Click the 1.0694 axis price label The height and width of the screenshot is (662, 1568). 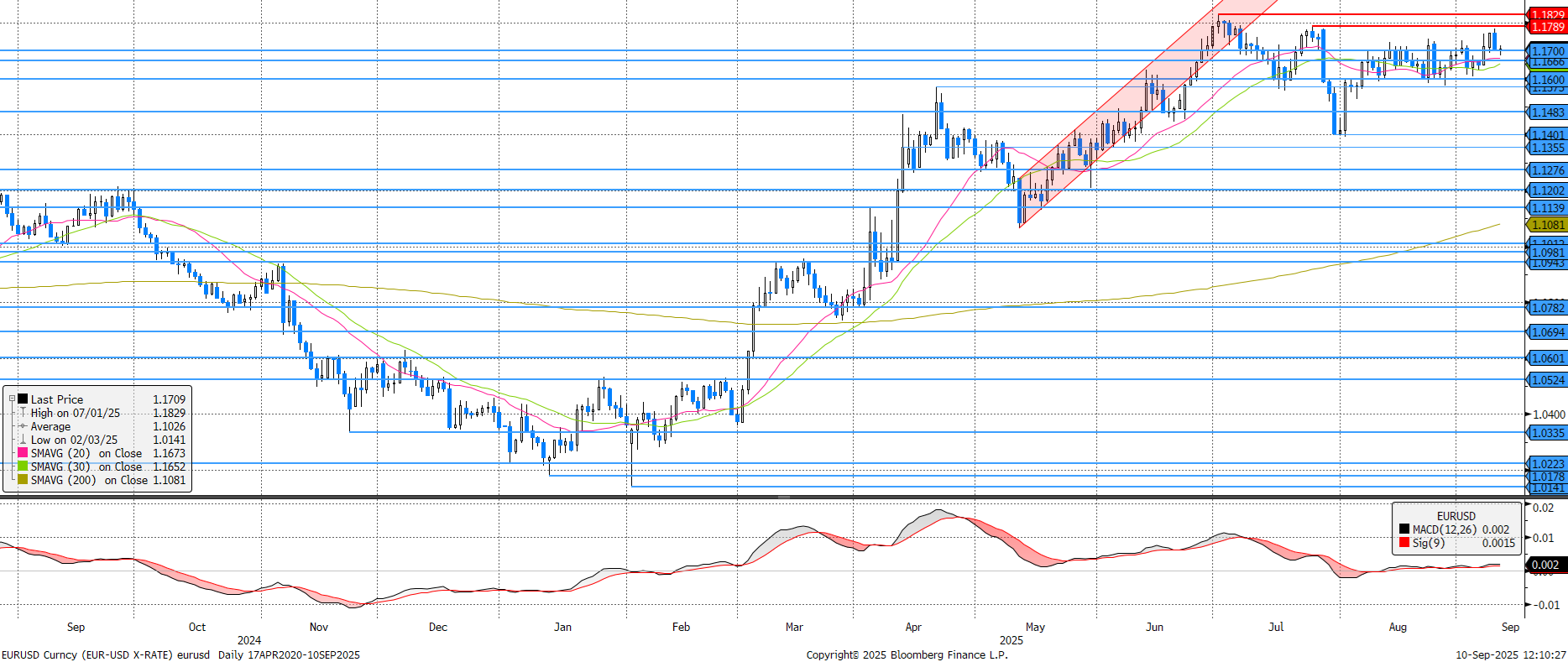click(1546, 332)
